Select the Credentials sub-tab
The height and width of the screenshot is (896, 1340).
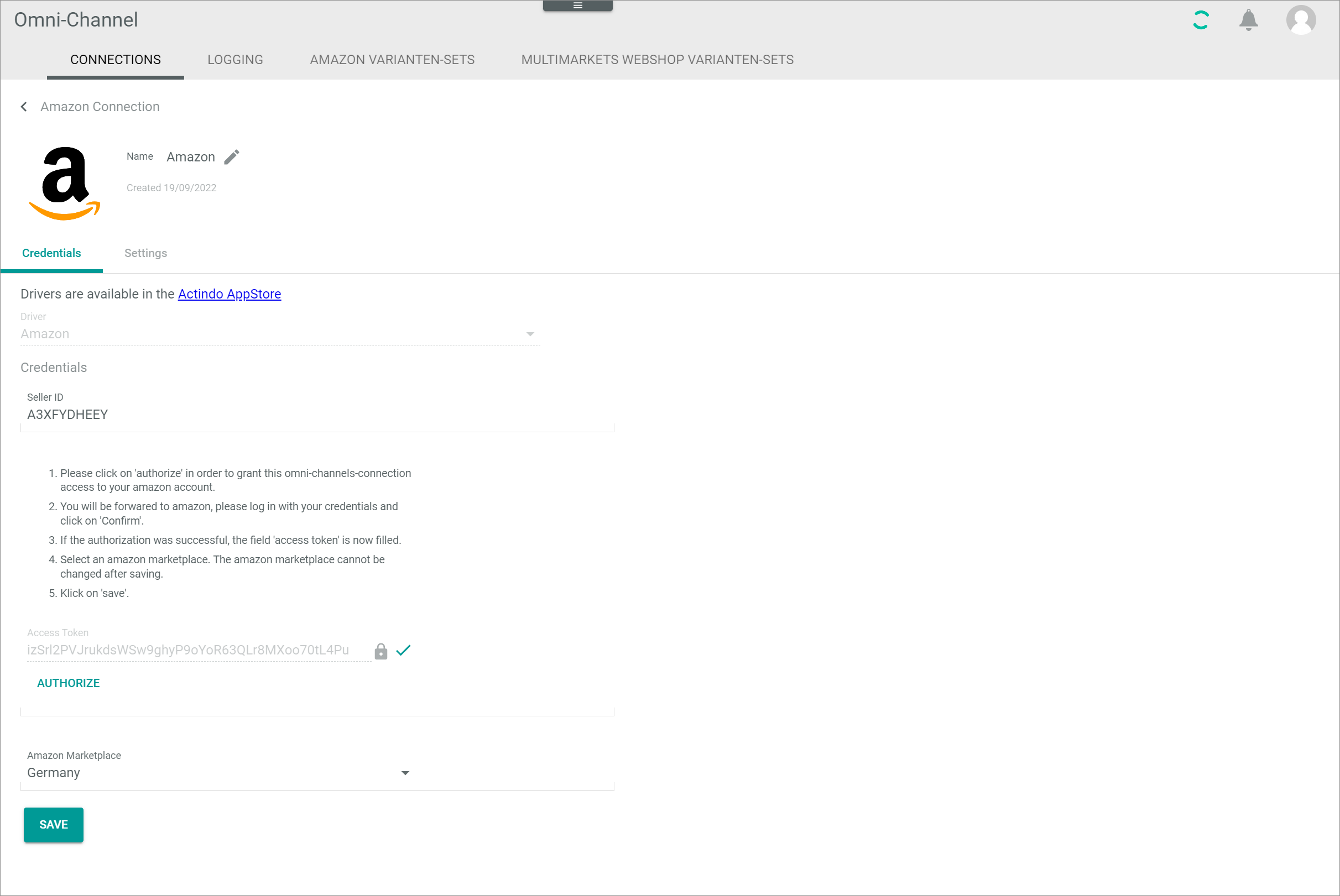51,253
